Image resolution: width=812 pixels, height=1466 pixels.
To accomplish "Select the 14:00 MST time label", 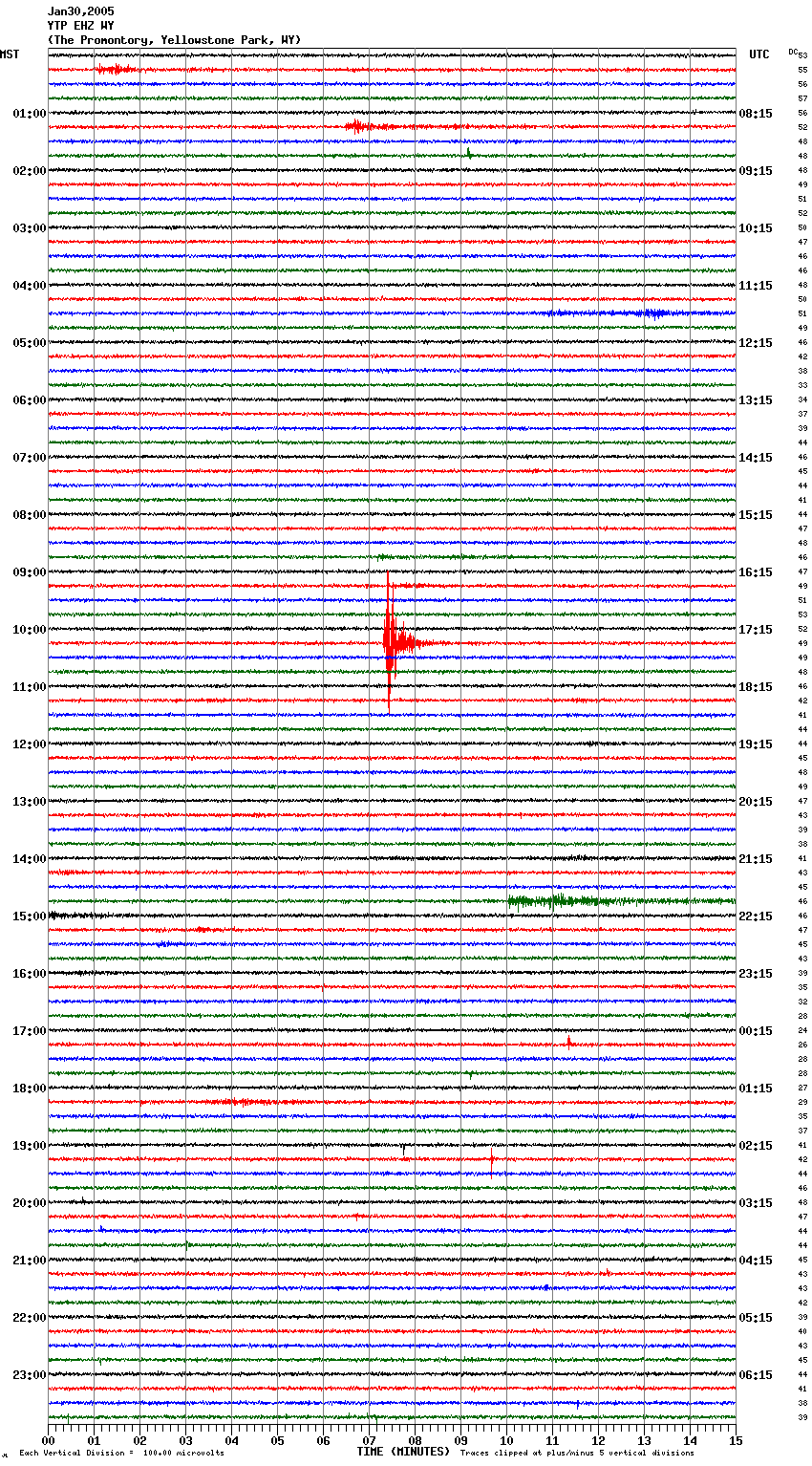I will pyautogui.click(x=30, y=859).
